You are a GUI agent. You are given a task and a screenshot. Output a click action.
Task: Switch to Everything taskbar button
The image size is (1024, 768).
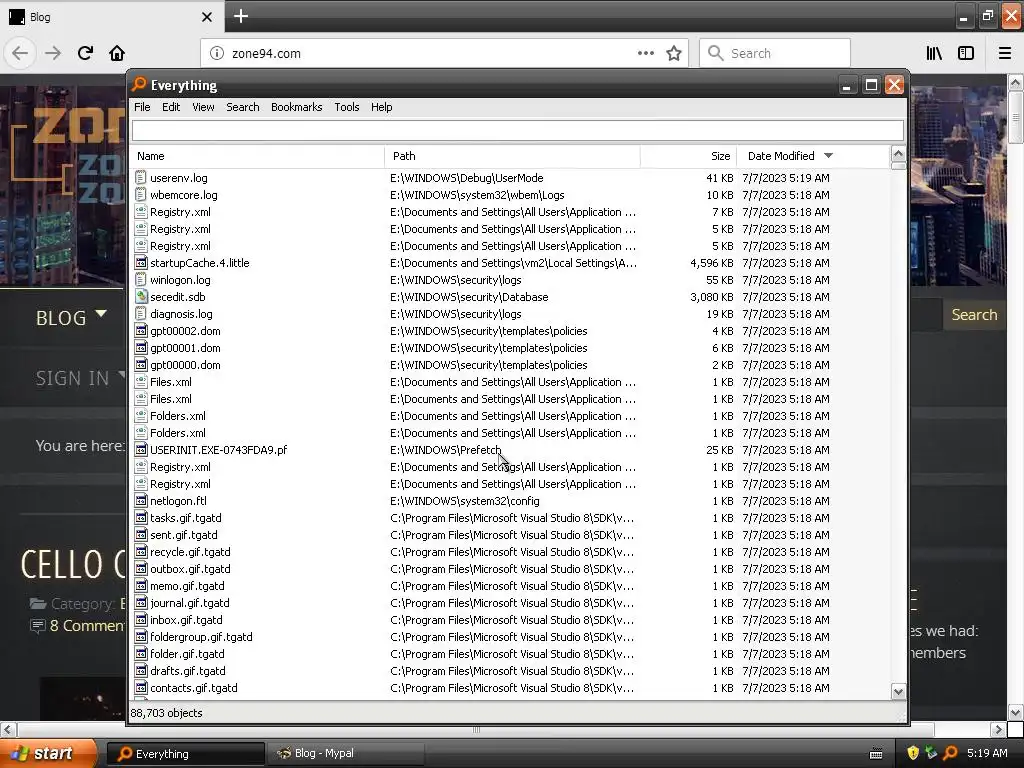(186, 754)
